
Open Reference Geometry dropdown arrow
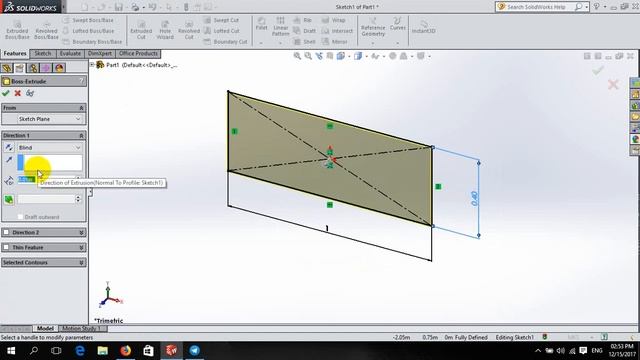point(372,43)
